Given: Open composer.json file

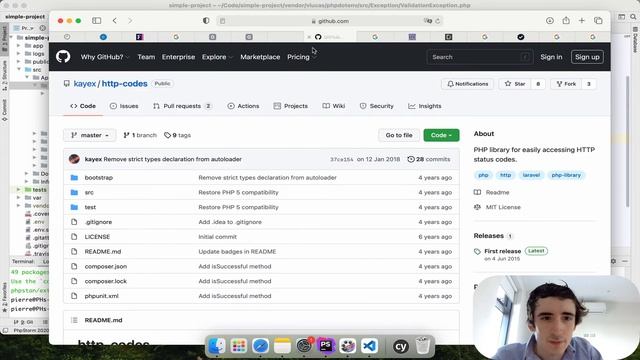Looking at the screenshot, I should point(106,266).
